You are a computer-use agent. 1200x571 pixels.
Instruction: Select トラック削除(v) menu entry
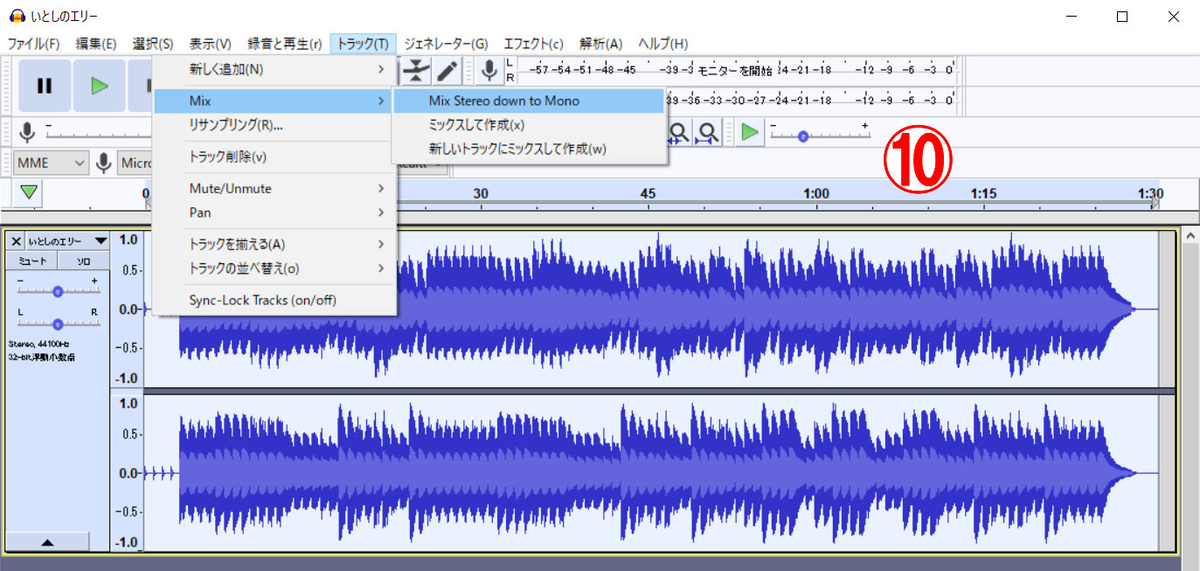tap(275, 157)
